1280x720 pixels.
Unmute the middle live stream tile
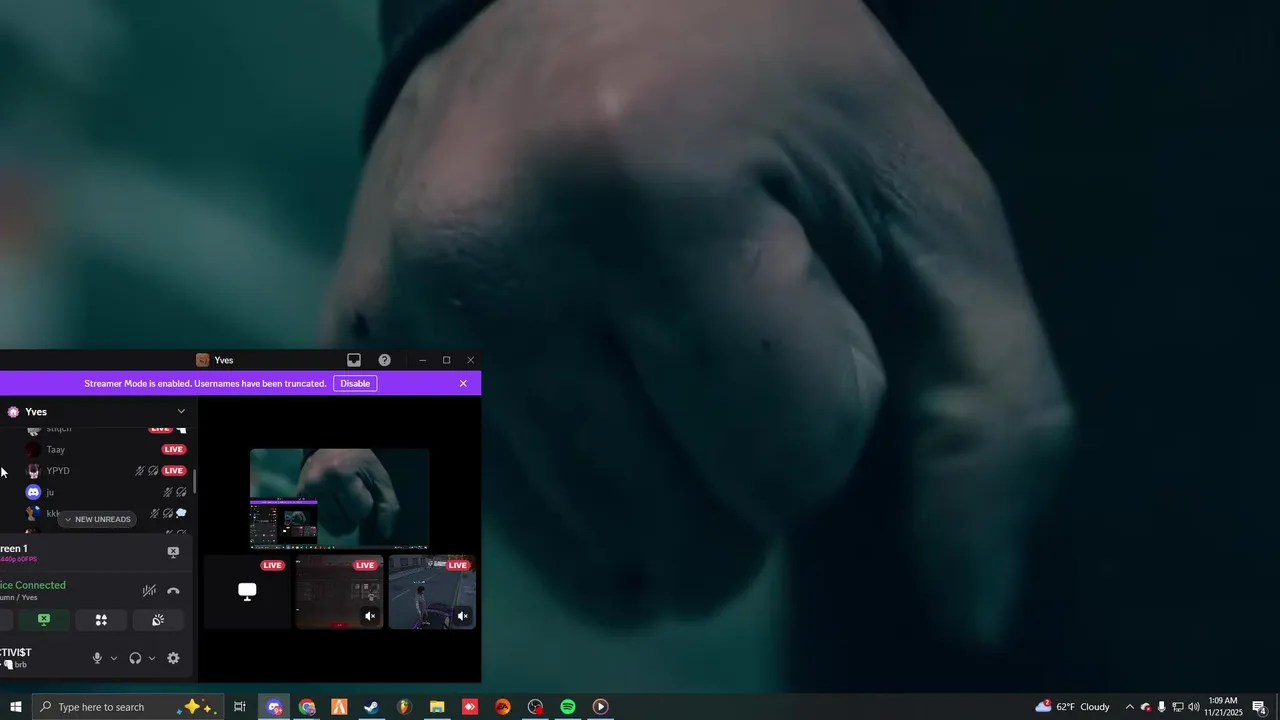(370, 616)
